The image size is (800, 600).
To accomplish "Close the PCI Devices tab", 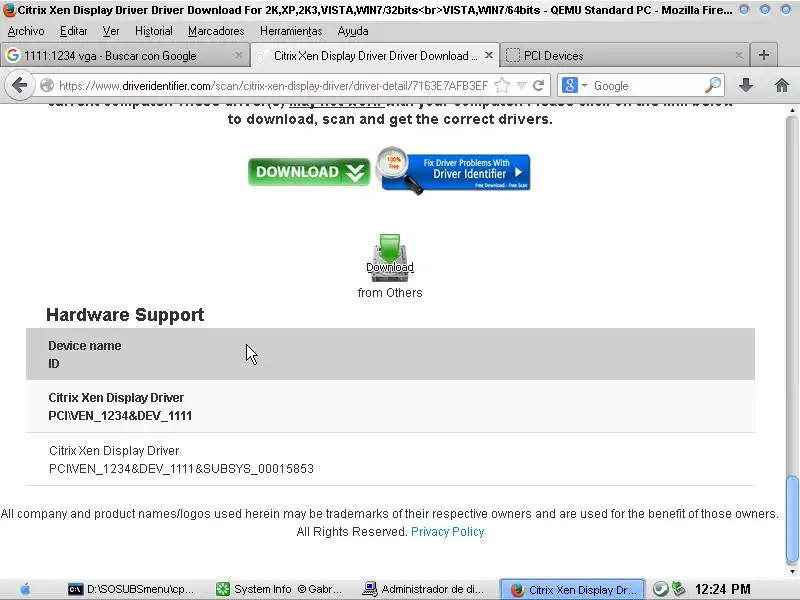I will 739,55.
